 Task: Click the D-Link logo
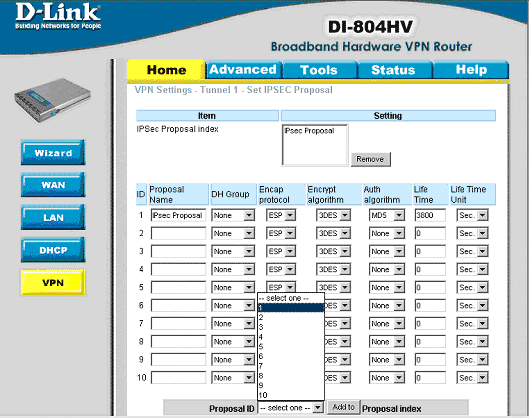pos(58,16)
